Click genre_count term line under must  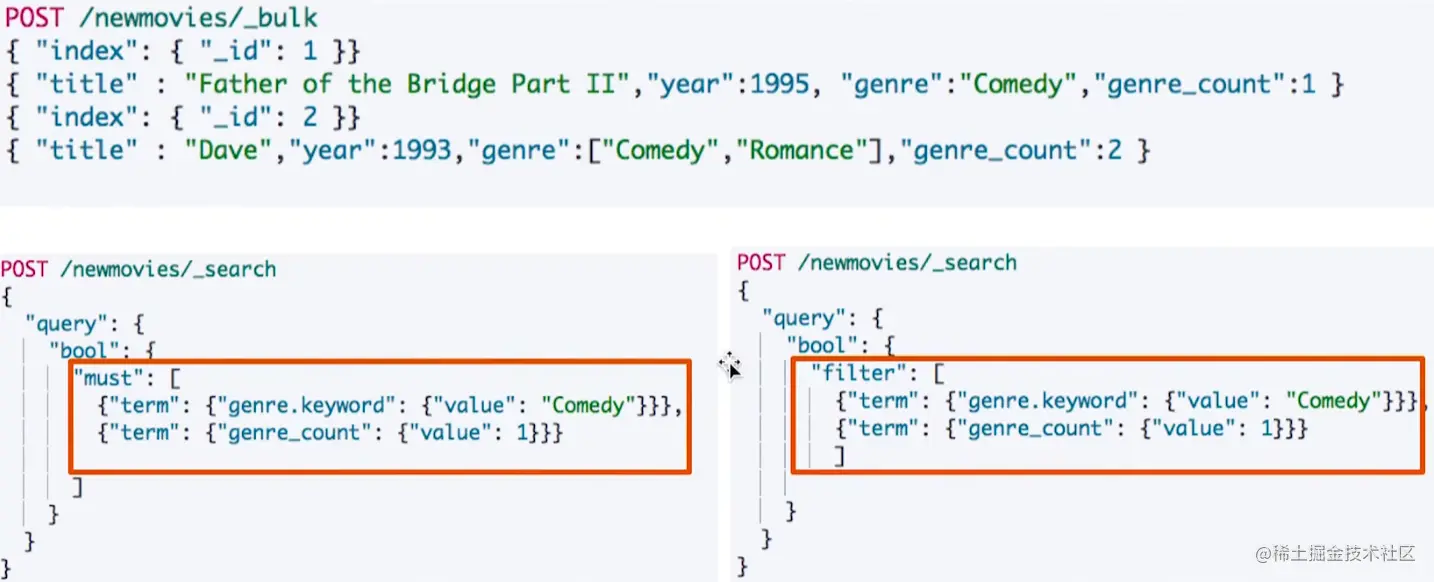(x=331, y=433)
